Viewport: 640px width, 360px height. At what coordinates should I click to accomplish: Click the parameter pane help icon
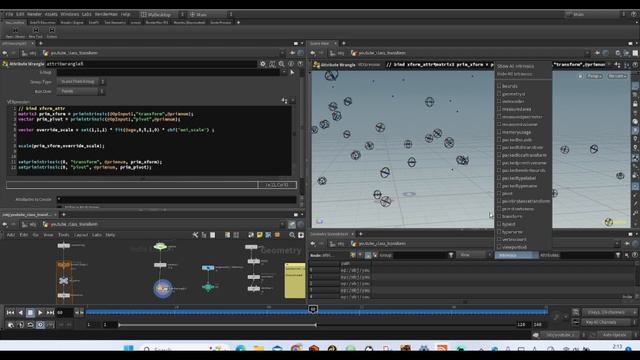click(x=300, y=64)
